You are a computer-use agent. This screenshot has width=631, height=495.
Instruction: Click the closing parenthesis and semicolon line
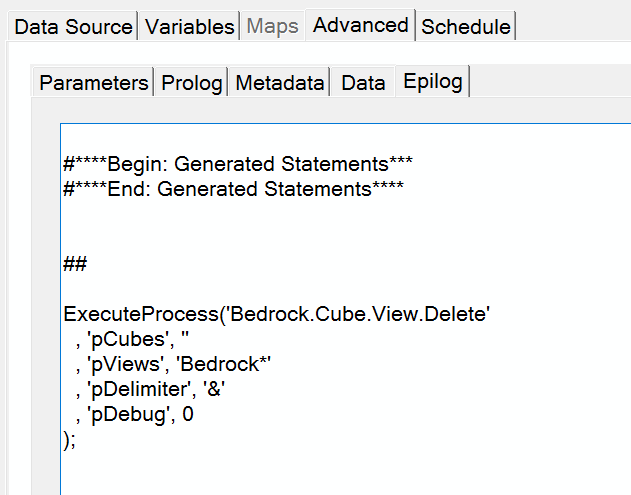click(x=69, y=439)
